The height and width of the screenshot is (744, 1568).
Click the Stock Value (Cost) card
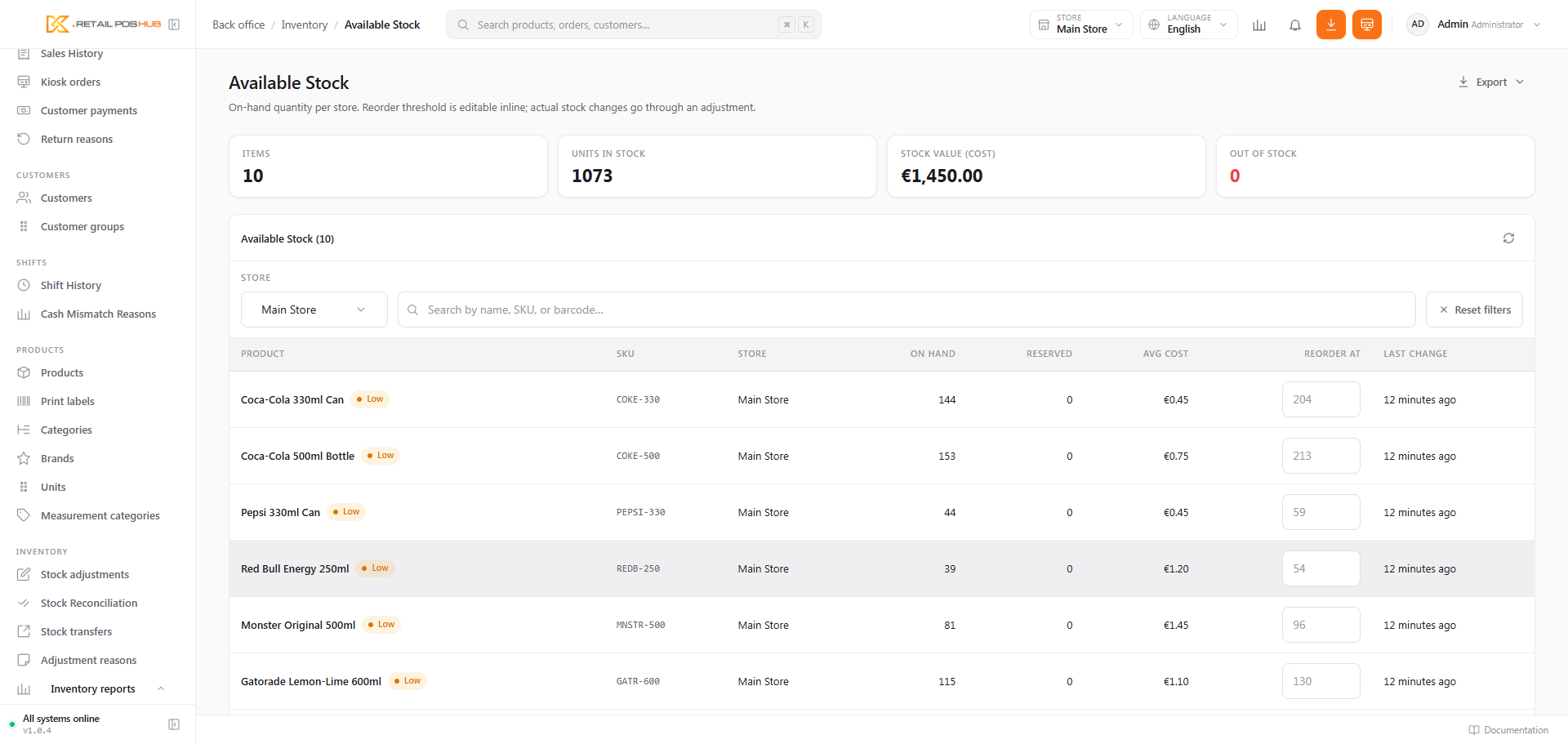1046,167
